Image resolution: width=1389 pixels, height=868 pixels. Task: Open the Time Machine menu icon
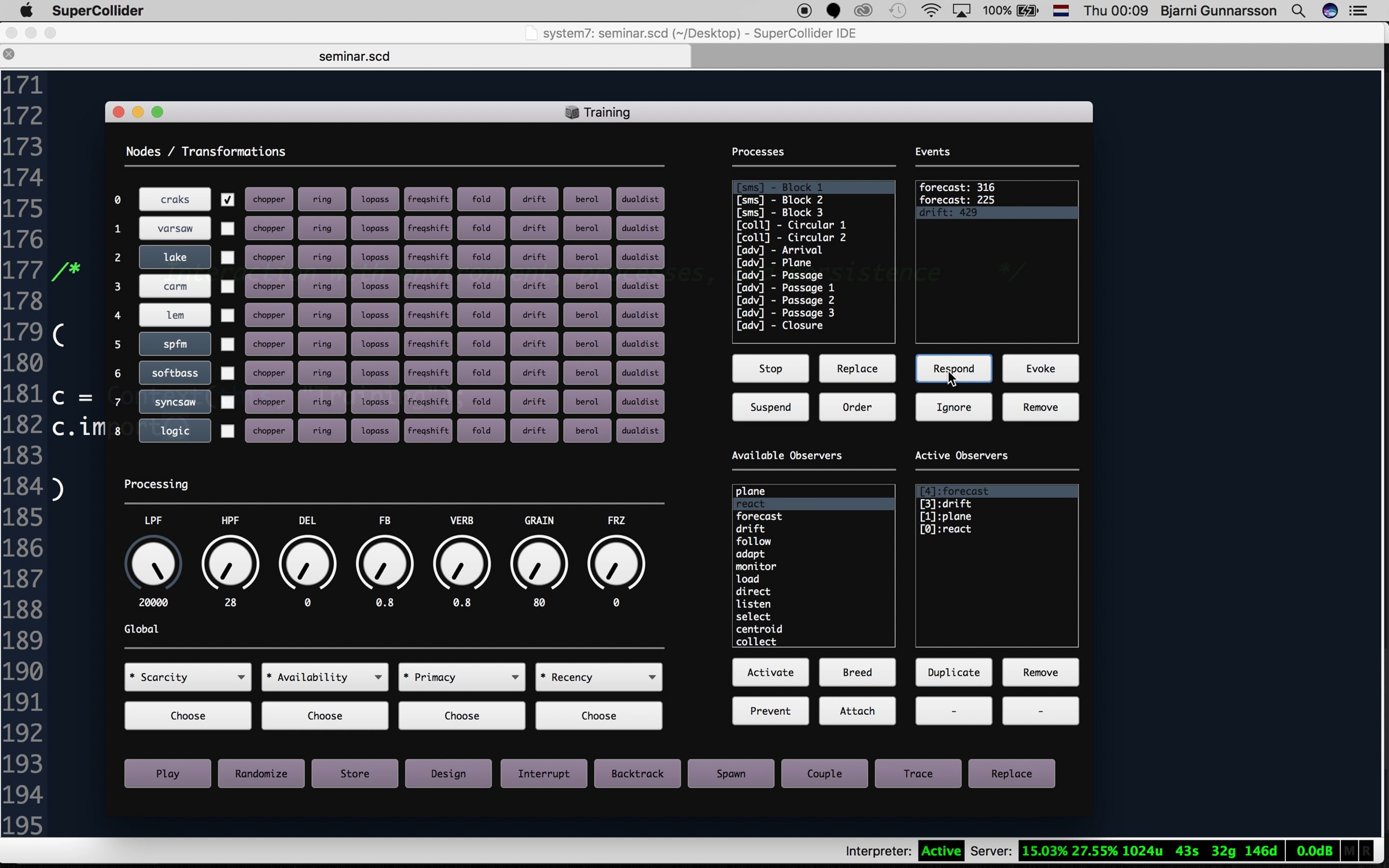point(898,10)
